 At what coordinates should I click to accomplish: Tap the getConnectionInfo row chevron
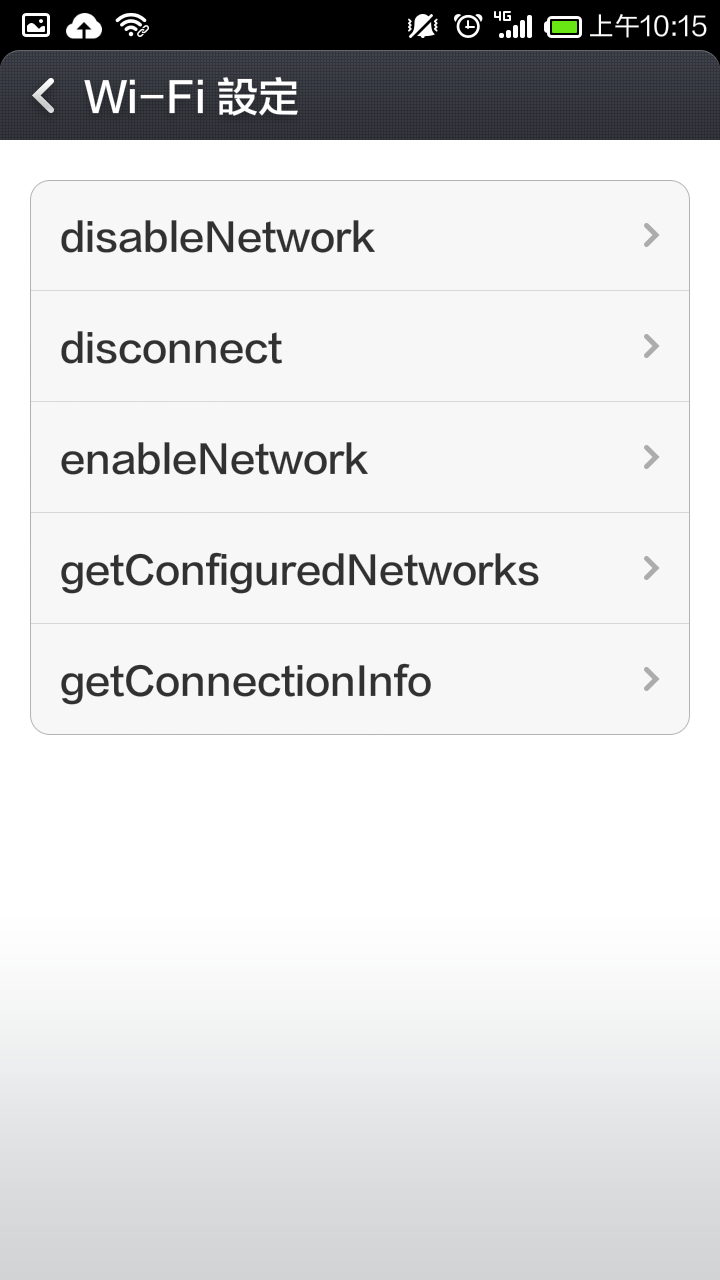pos(651,679)
